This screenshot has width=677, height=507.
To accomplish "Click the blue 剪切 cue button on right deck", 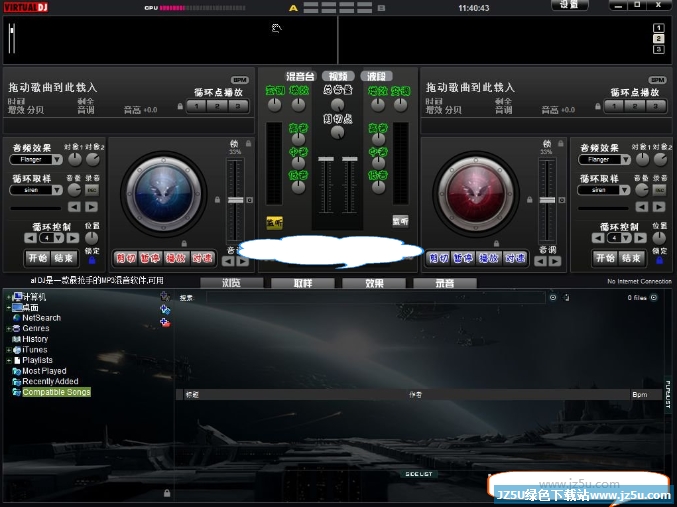I will pos(439,258).
